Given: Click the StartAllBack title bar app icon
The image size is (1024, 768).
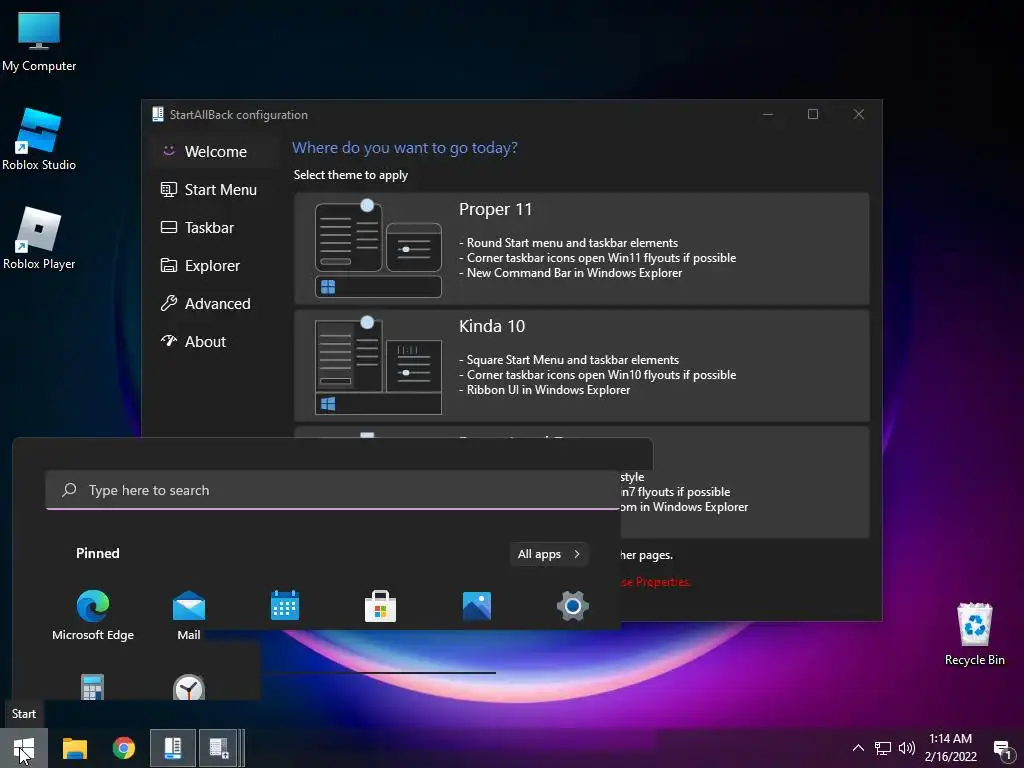Looking at the screenshot, I should pos(157,114).
